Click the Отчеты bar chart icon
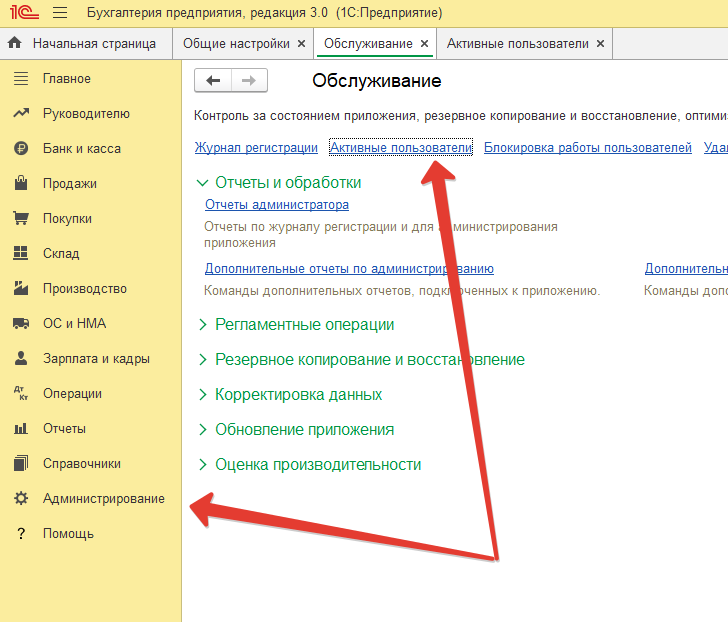This screenshot has width=728, height=622. (x=21, y=428)
